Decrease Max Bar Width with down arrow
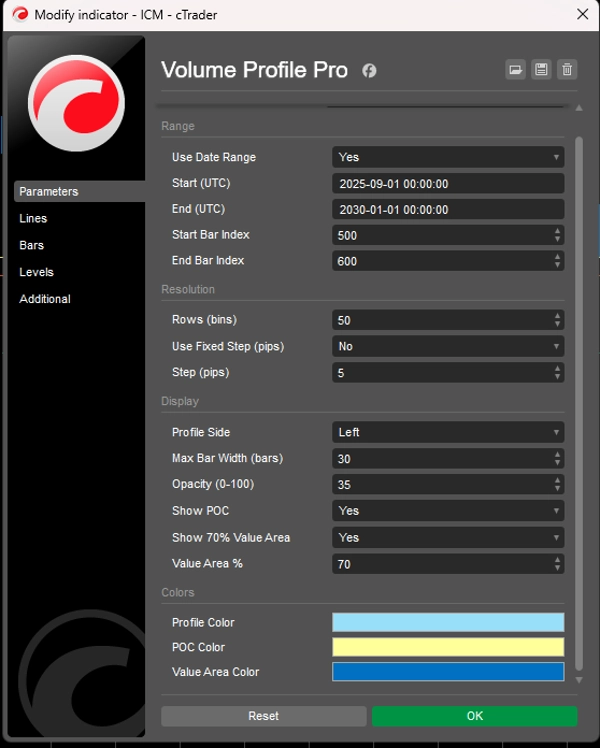600x748 pixels. pyautogui.click(x=557, y=463)
